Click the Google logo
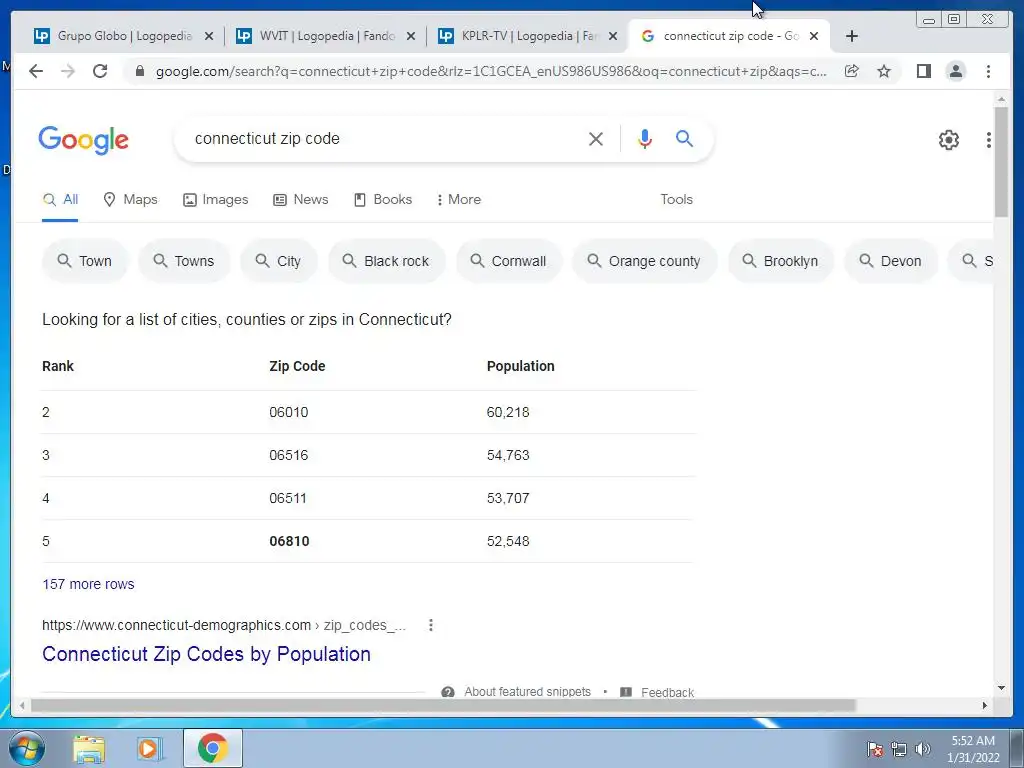1024x768 pixels. (84, 140)
